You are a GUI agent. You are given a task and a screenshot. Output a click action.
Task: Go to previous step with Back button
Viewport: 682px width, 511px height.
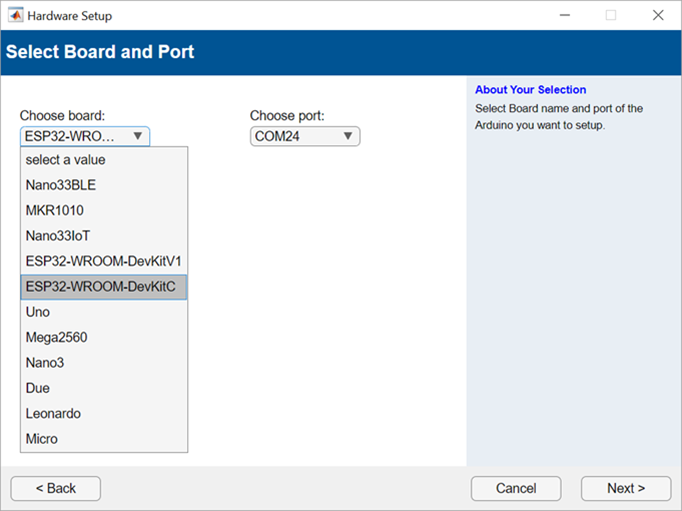(x=56, y=488)
